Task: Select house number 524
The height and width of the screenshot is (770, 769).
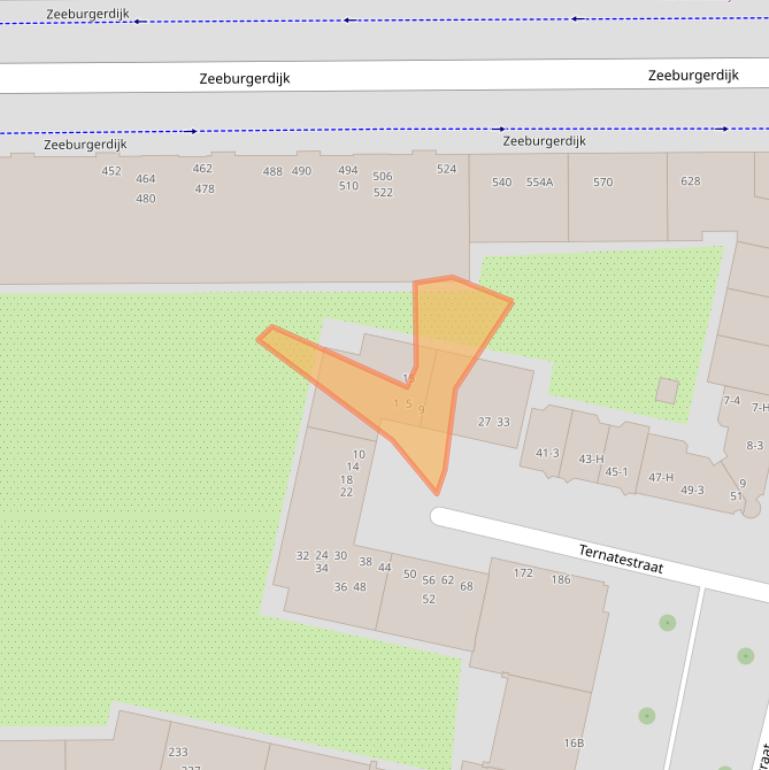Action: pyautogui.click(x=446, y=169)
